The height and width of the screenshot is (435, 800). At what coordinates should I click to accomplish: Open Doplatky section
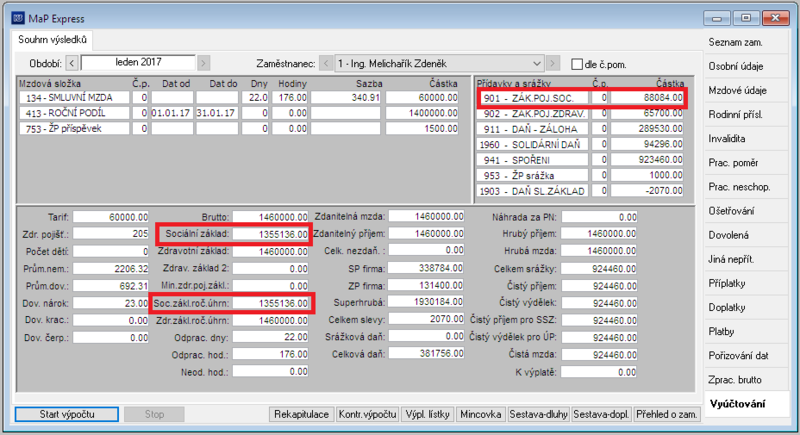tap(746, 308)
